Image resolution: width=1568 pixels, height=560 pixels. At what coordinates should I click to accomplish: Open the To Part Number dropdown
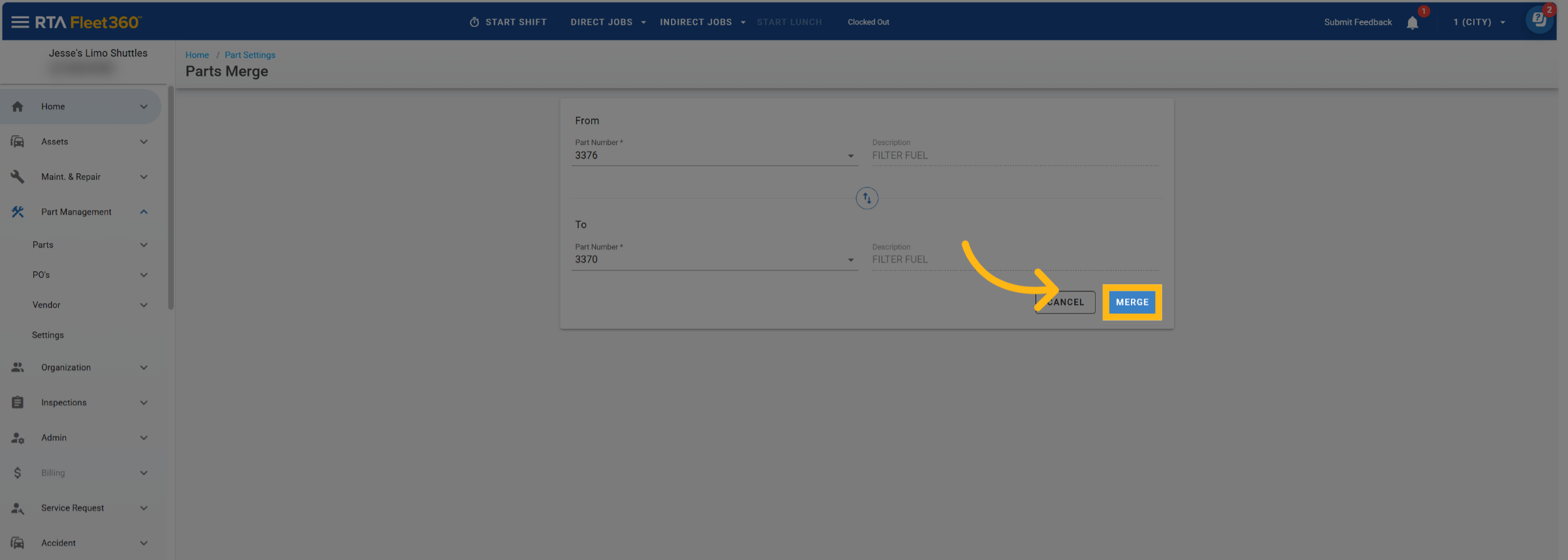point(850,260)
